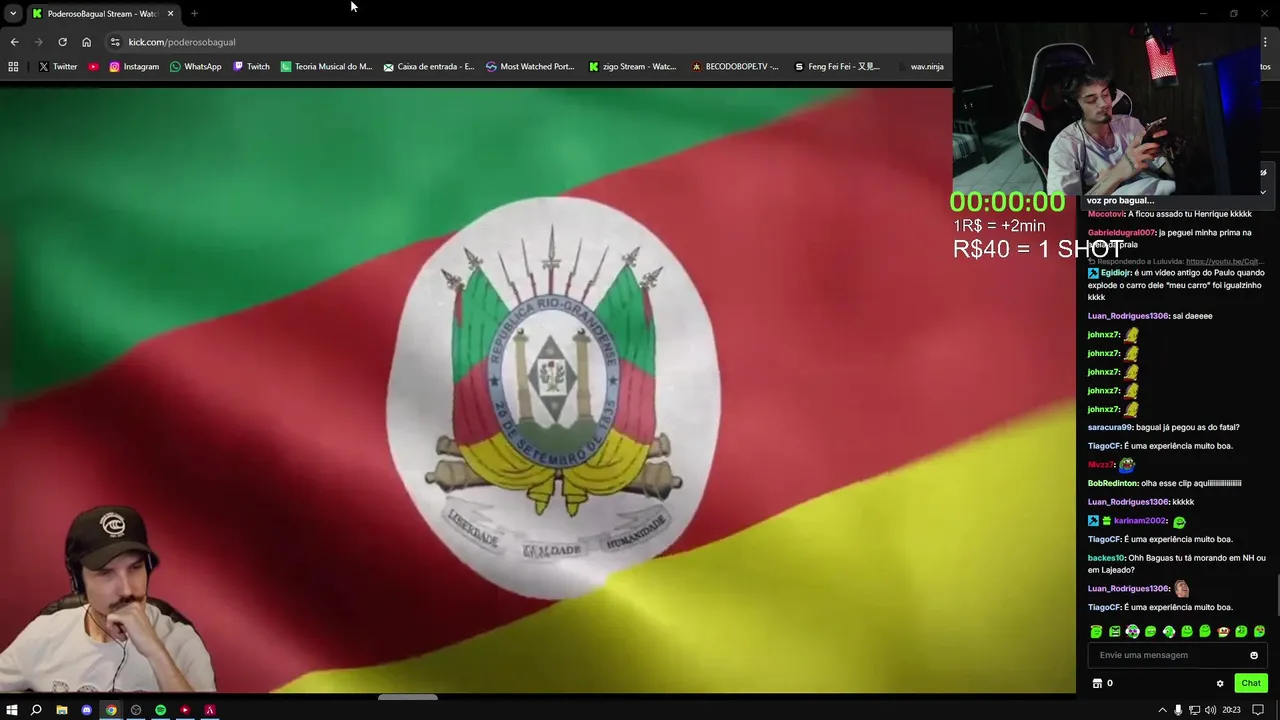The height and width of the screenshot is (720, 1280).
Task: Open Windows notification center
Action: [x=1258, y=710]
